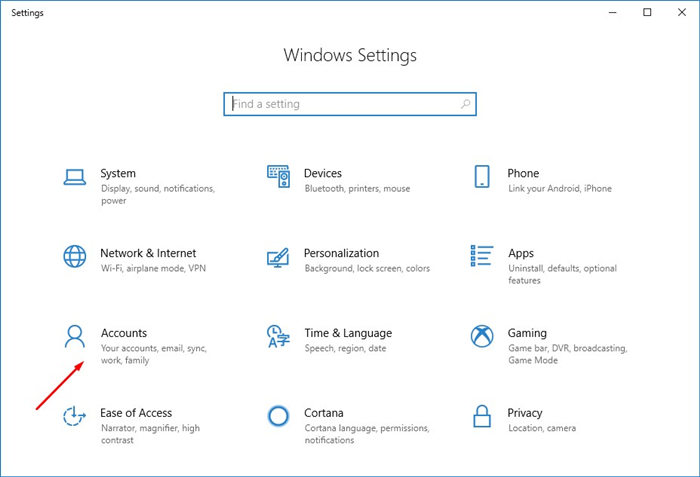Open the Network & Internet globe icon

[x=75, y=256]
